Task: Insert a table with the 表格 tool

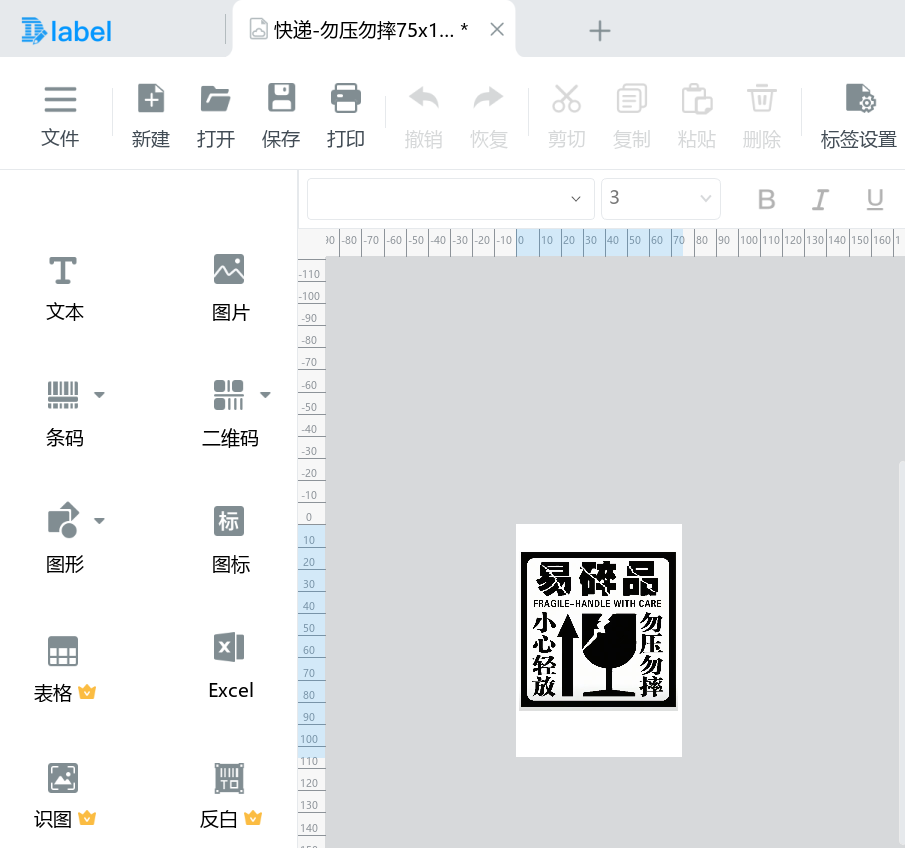Action: [x=63, y=666]
